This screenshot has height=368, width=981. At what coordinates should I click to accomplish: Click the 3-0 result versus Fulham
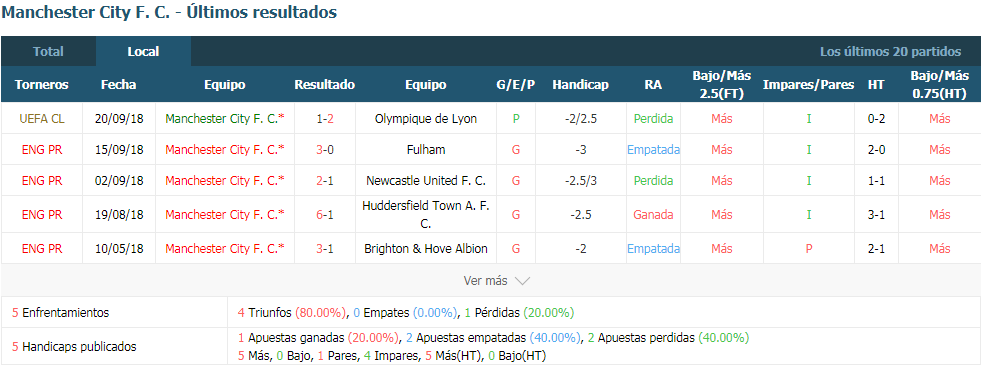pos(325,150)
